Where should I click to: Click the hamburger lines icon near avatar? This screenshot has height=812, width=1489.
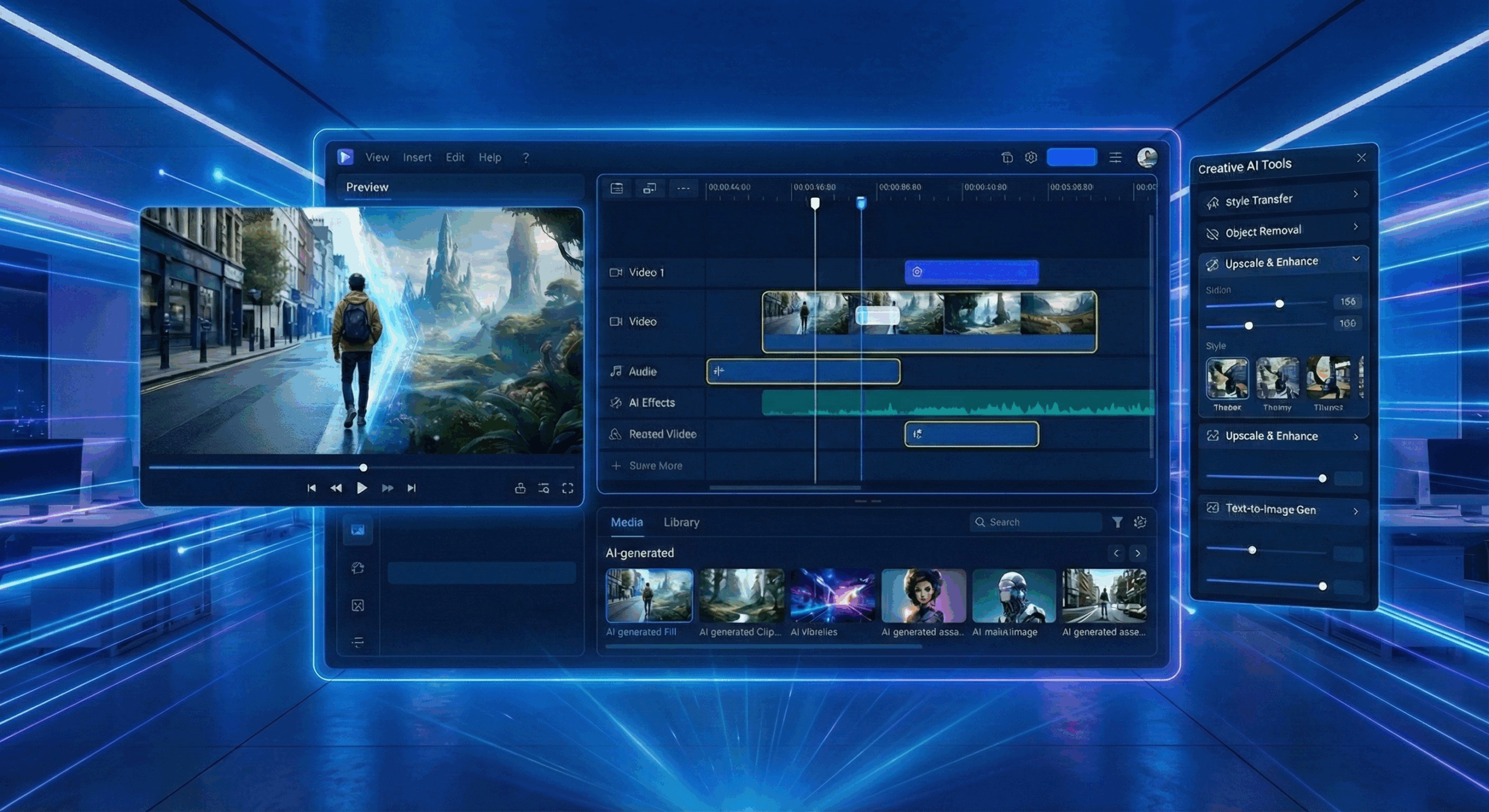click(1115, 158)
